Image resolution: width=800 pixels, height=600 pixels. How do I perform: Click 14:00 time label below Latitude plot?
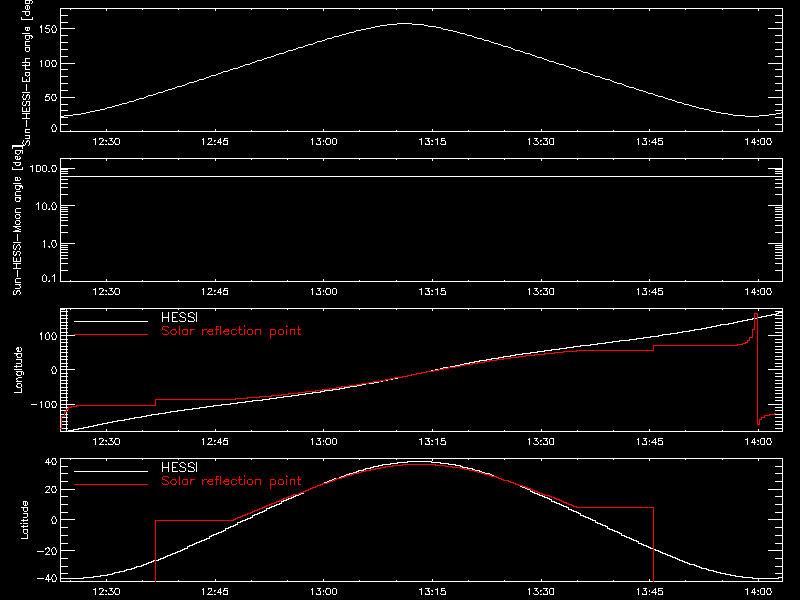[x=758, y=591]
